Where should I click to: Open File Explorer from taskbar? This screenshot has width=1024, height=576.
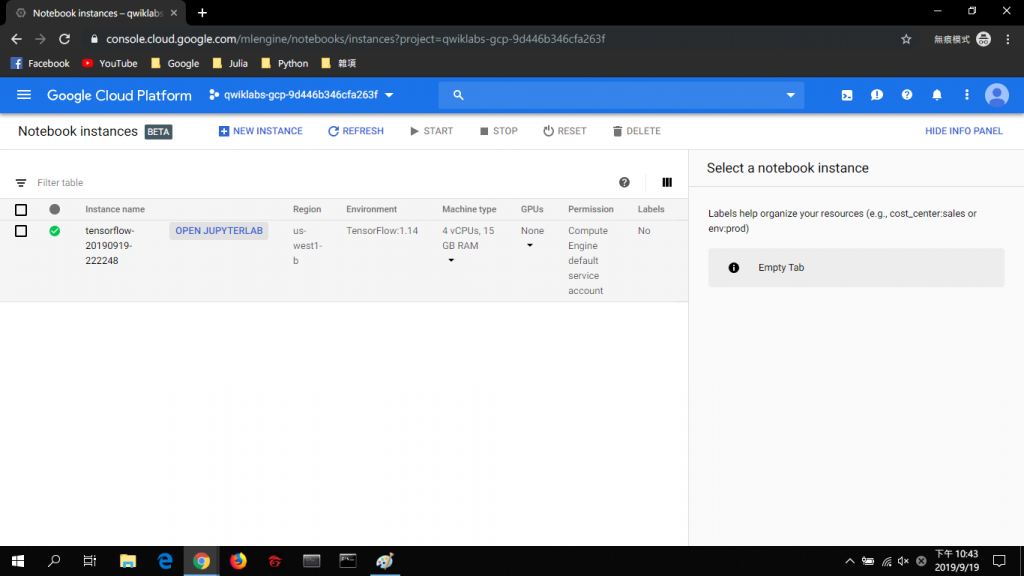[x=128, y=561]
